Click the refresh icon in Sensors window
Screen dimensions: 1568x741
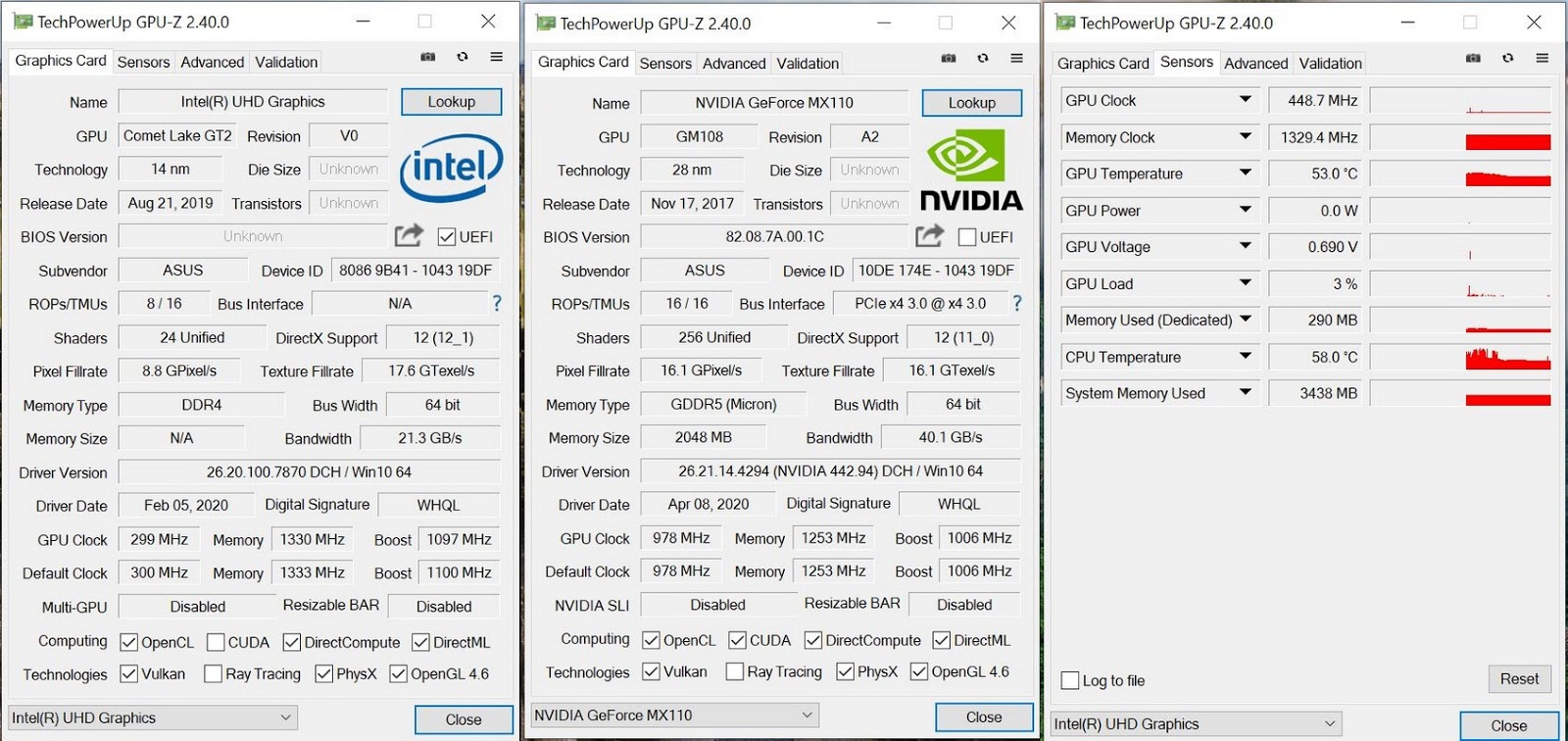[1508, 58]
